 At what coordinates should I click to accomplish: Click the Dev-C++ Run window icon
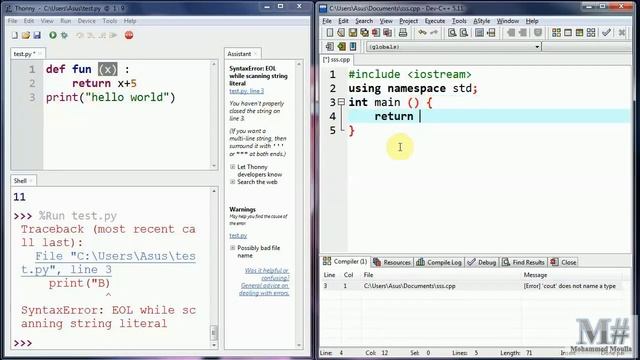click(568, 33)
